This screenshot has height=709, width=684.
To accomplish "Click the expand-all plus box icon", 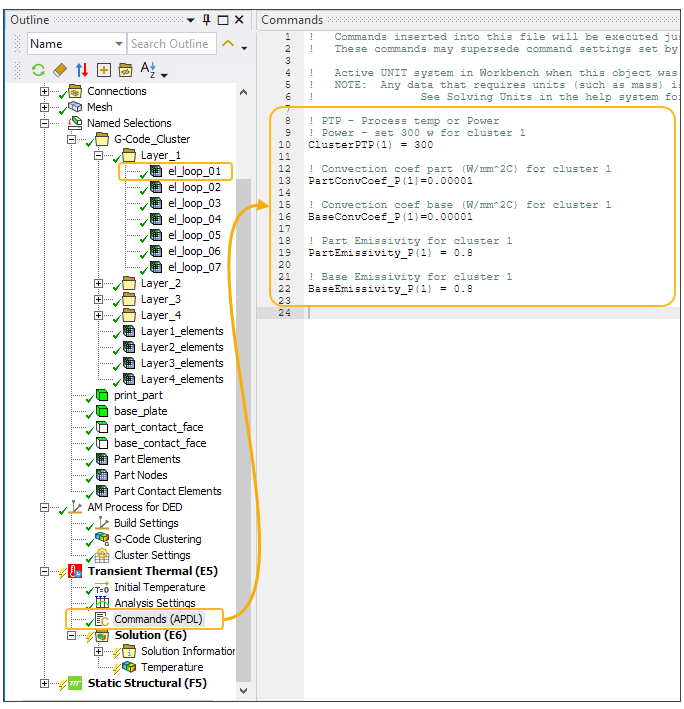I will tap(103, 70).
